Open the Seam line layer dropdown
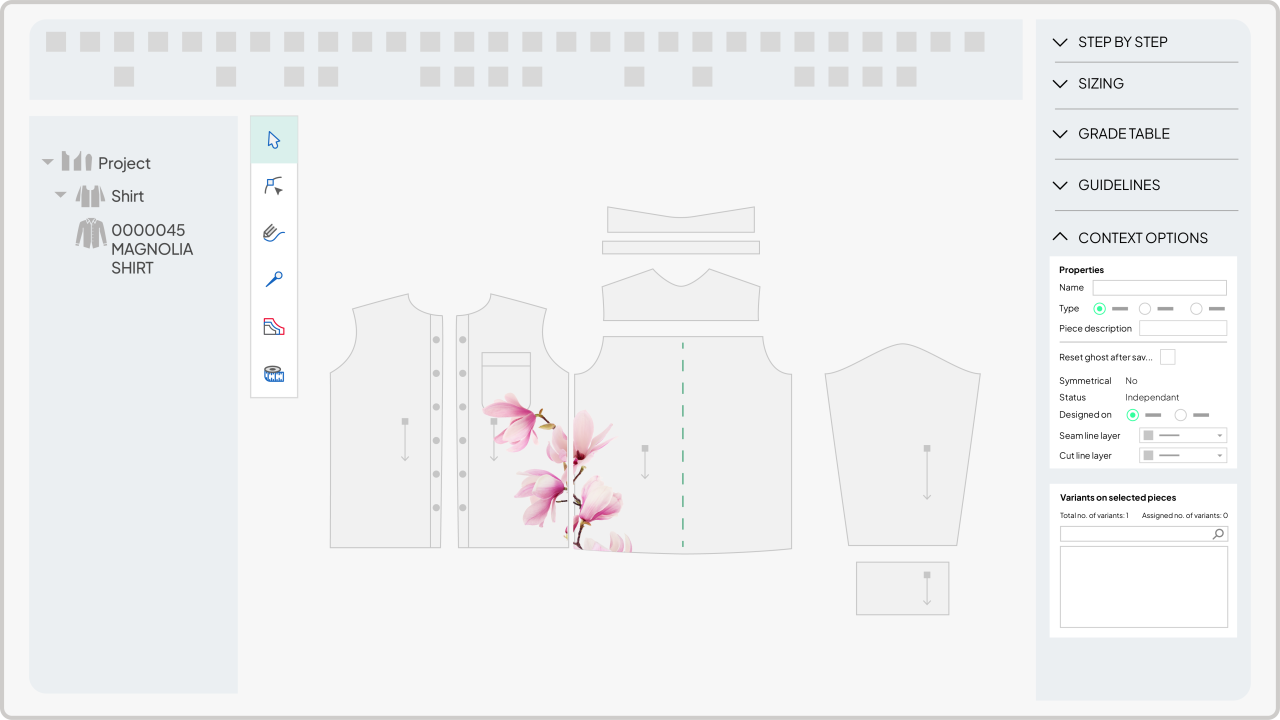The height and width of the screenshot is (720, 1280). pos(1183,435)
